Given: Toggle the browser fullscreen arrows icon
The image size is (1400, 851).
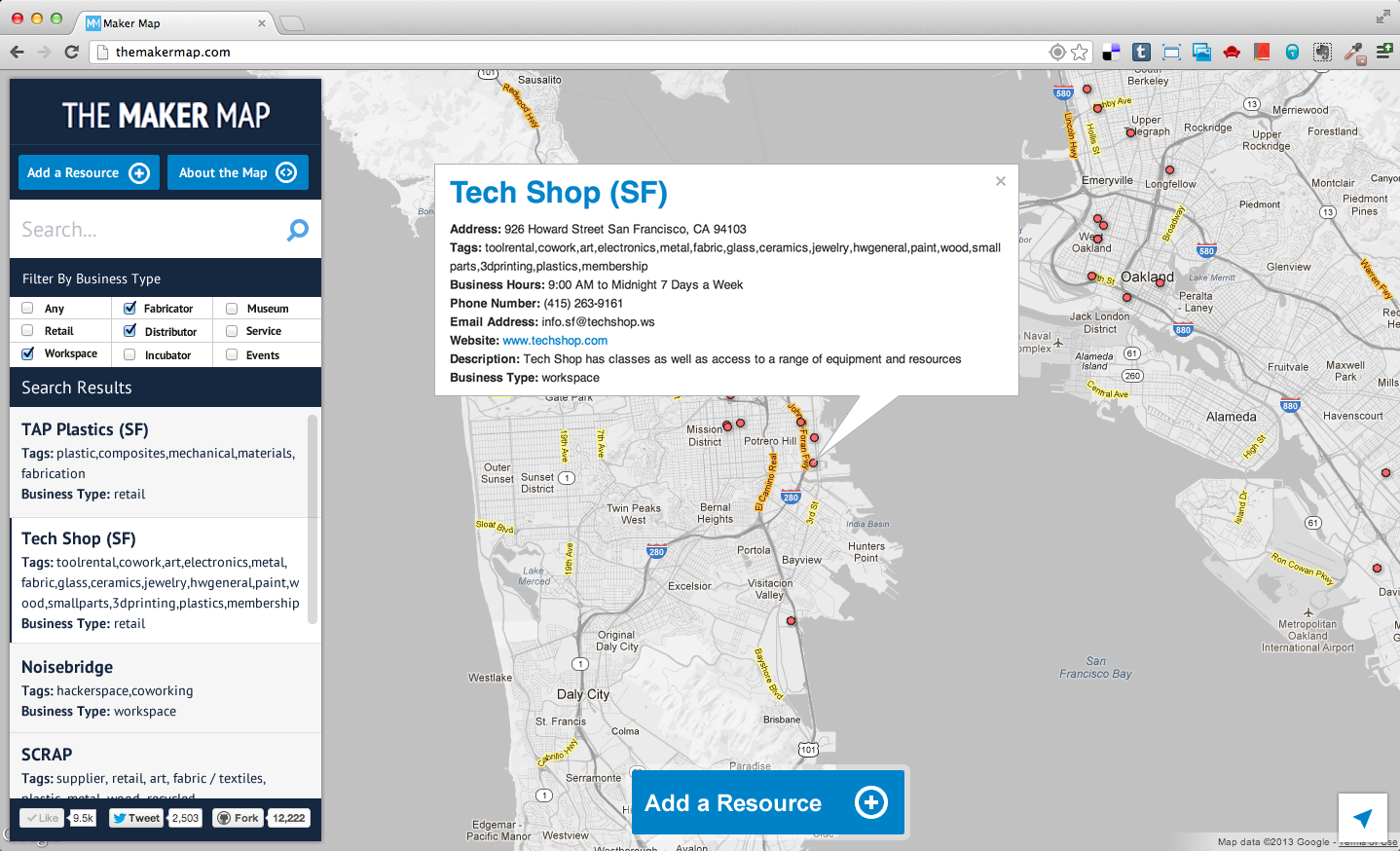Looking at the screenshot, I should pyautogui.click(x=1383, y=17).
